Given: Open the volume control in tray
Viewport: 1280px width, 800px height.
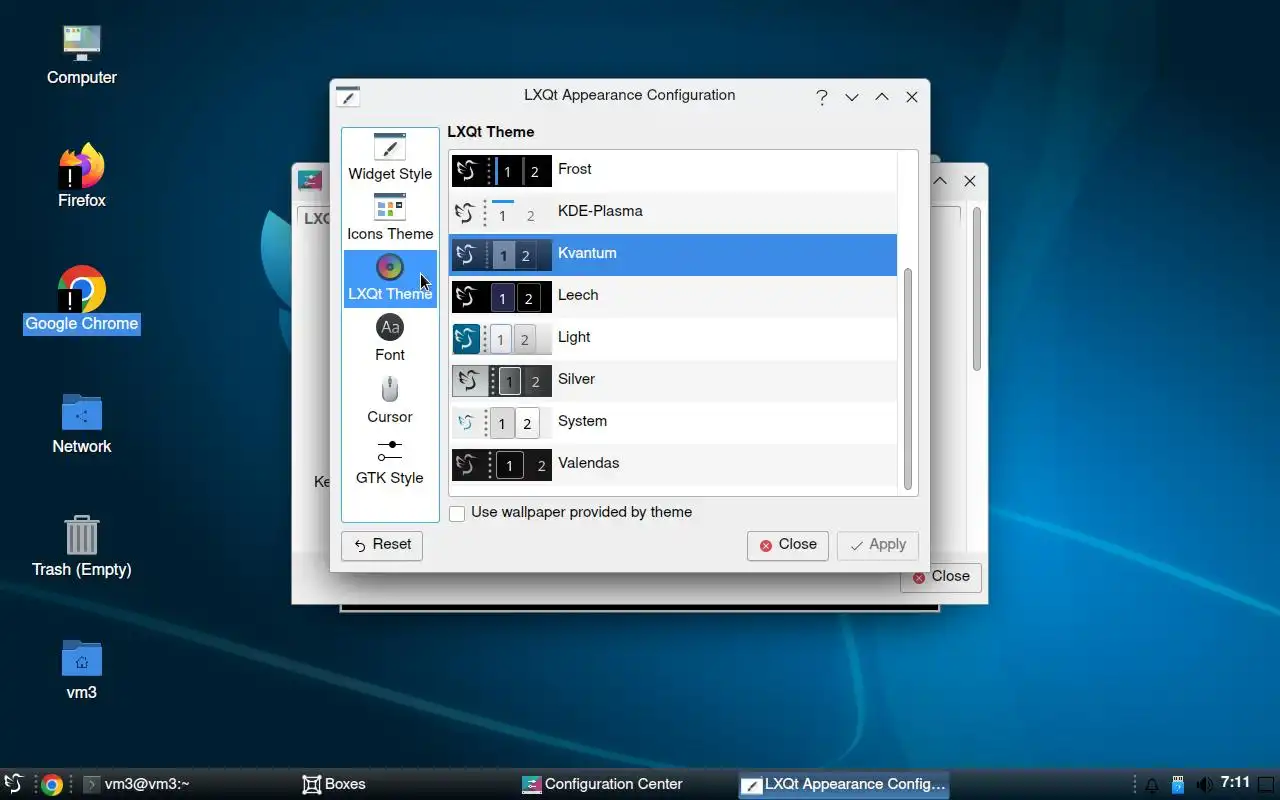Looking at the screenshot, I should click(1204, 785).
